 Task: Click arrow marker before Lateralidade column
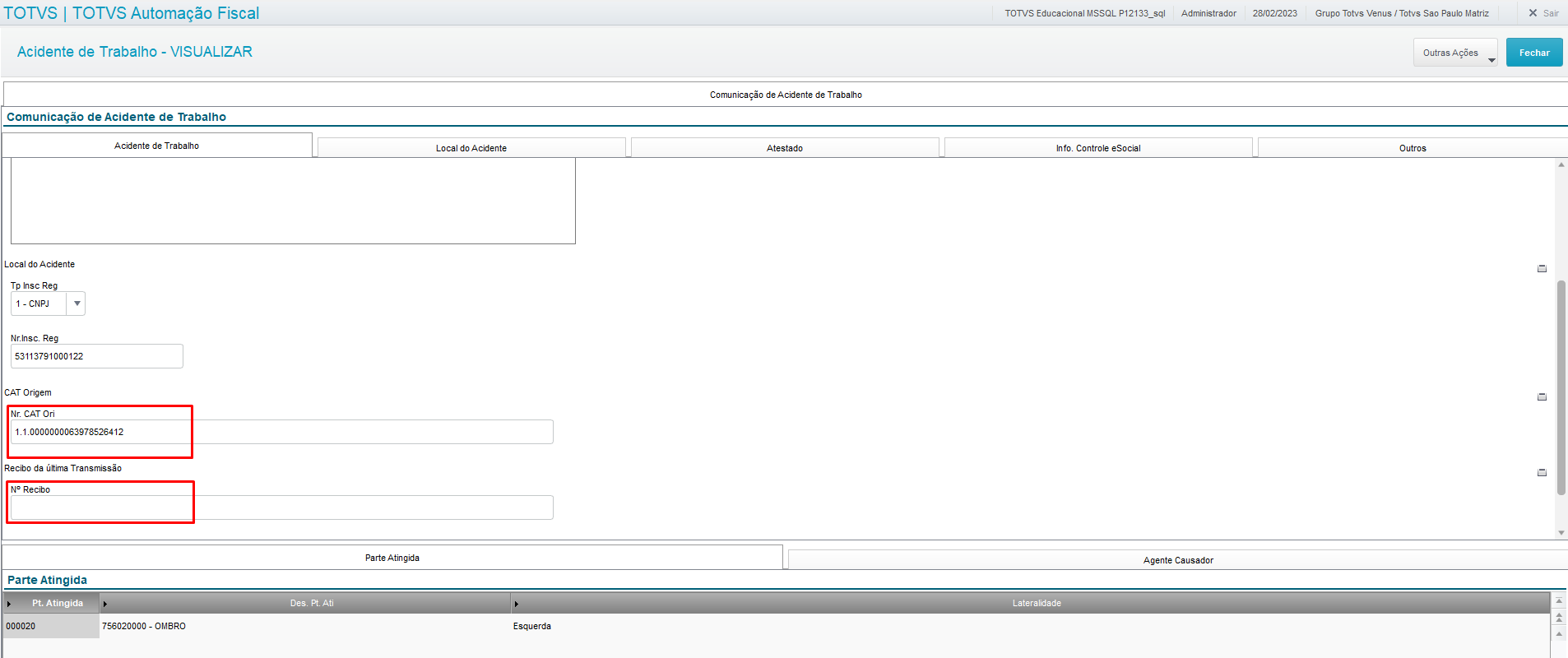517,604
